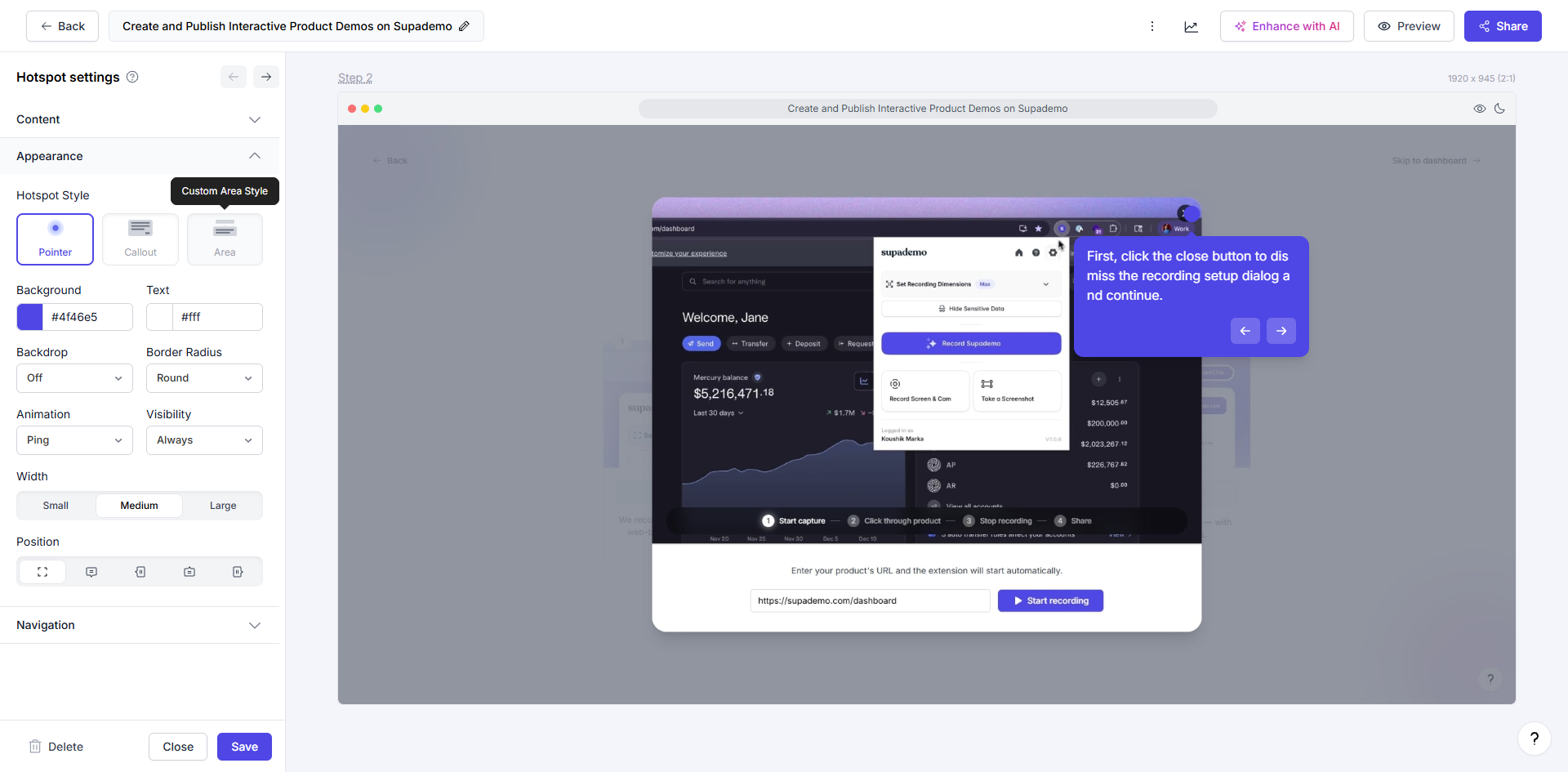Edit the Background hex field #4f46e5

(x=88, y=317)
